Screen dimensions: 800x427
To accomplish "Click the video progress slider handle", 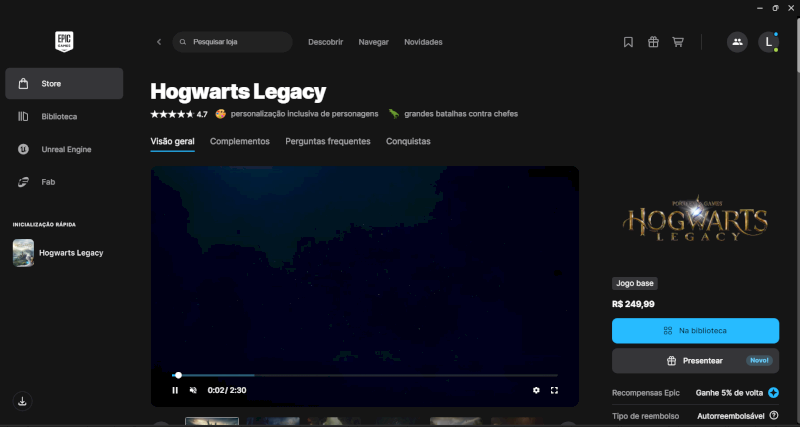I will [x=178, y=375].
